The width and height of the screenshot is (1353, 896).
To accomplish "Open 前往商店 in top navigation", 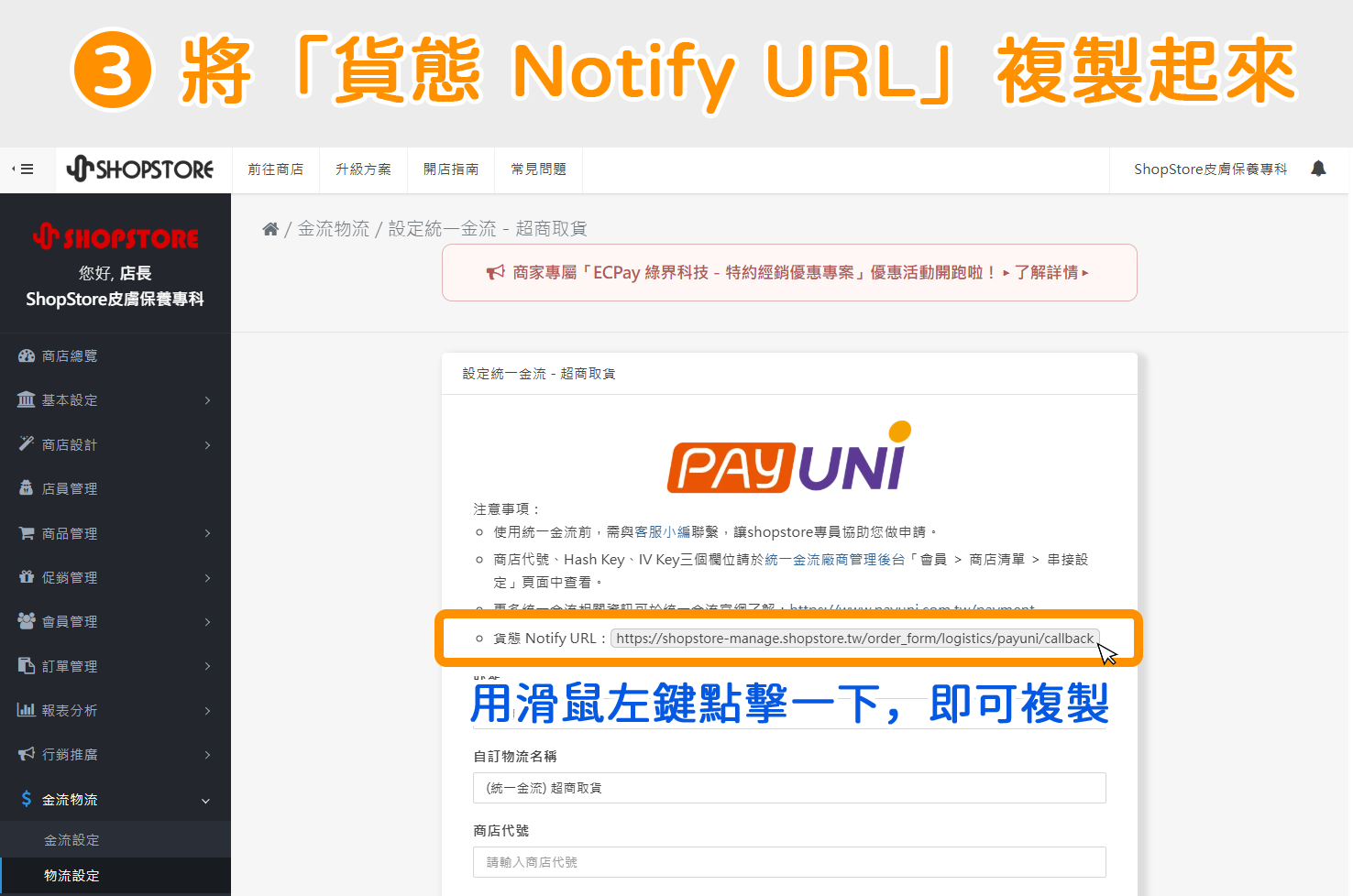I will coord(275,169).
